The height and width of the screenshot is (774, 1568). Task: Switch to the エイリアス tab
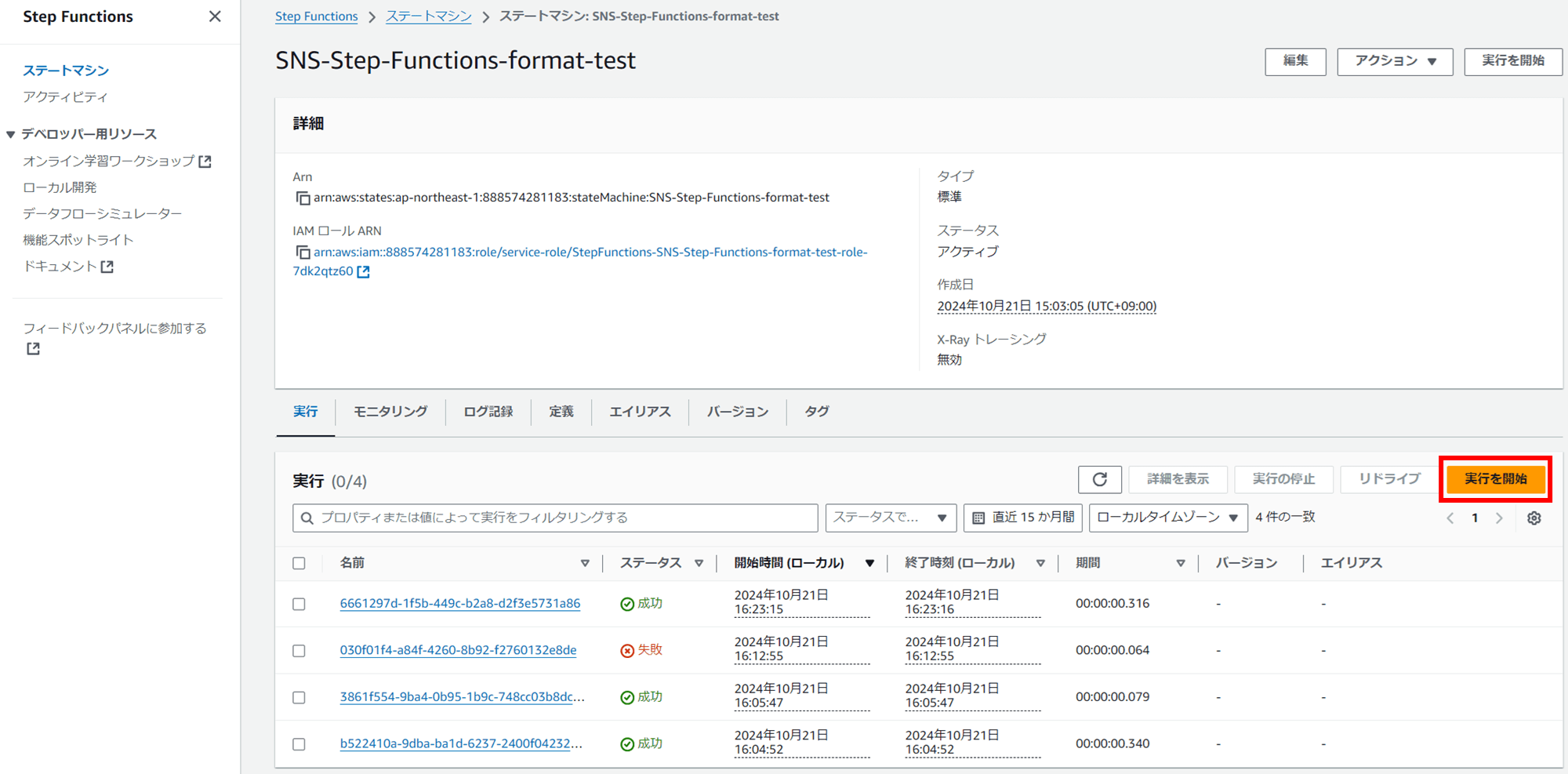pyautogui.click(x=640, y=412)
